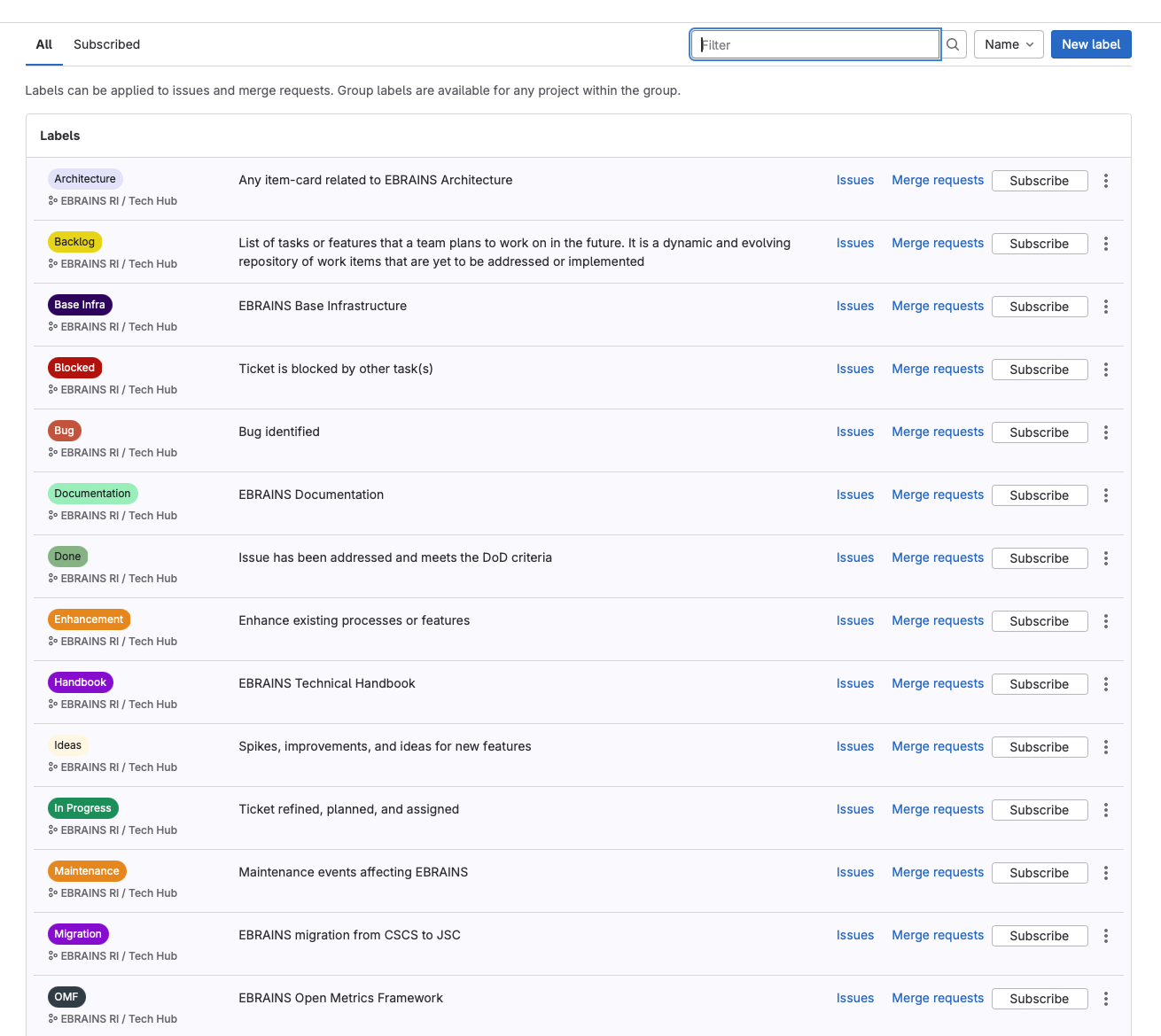Open the kebab menu for Architecture label
The height and width of the screenshot is (1036, 1161).
tap(1105, 181)
